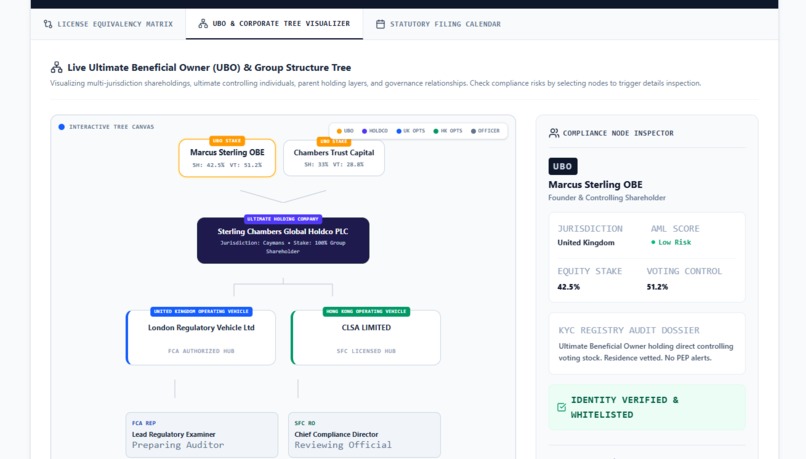
Task: Click the SFC Licensed Hub label
Action: coord(366,351)
